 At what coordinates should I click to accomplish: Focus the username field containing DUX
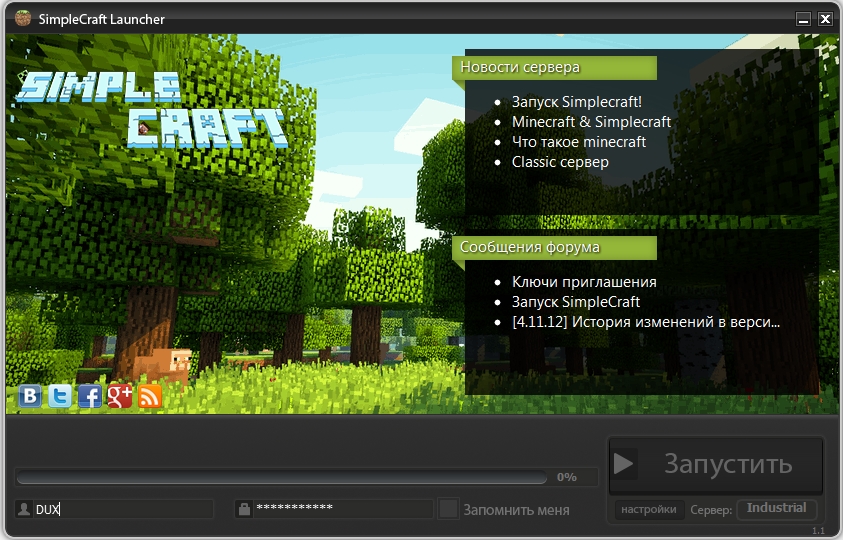[x=114, y=509]
